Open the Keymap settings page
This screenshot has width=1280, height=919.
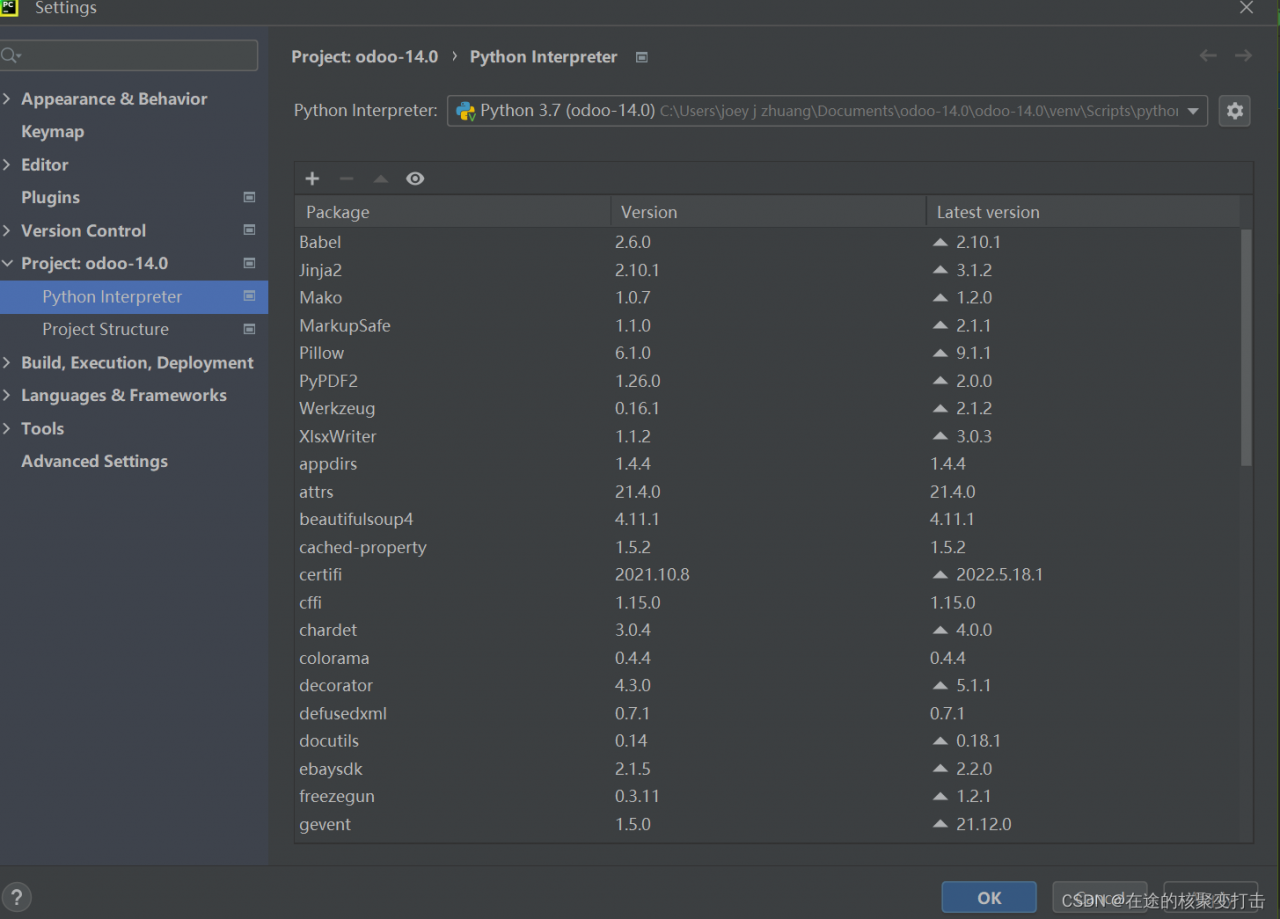pos(53,131)
